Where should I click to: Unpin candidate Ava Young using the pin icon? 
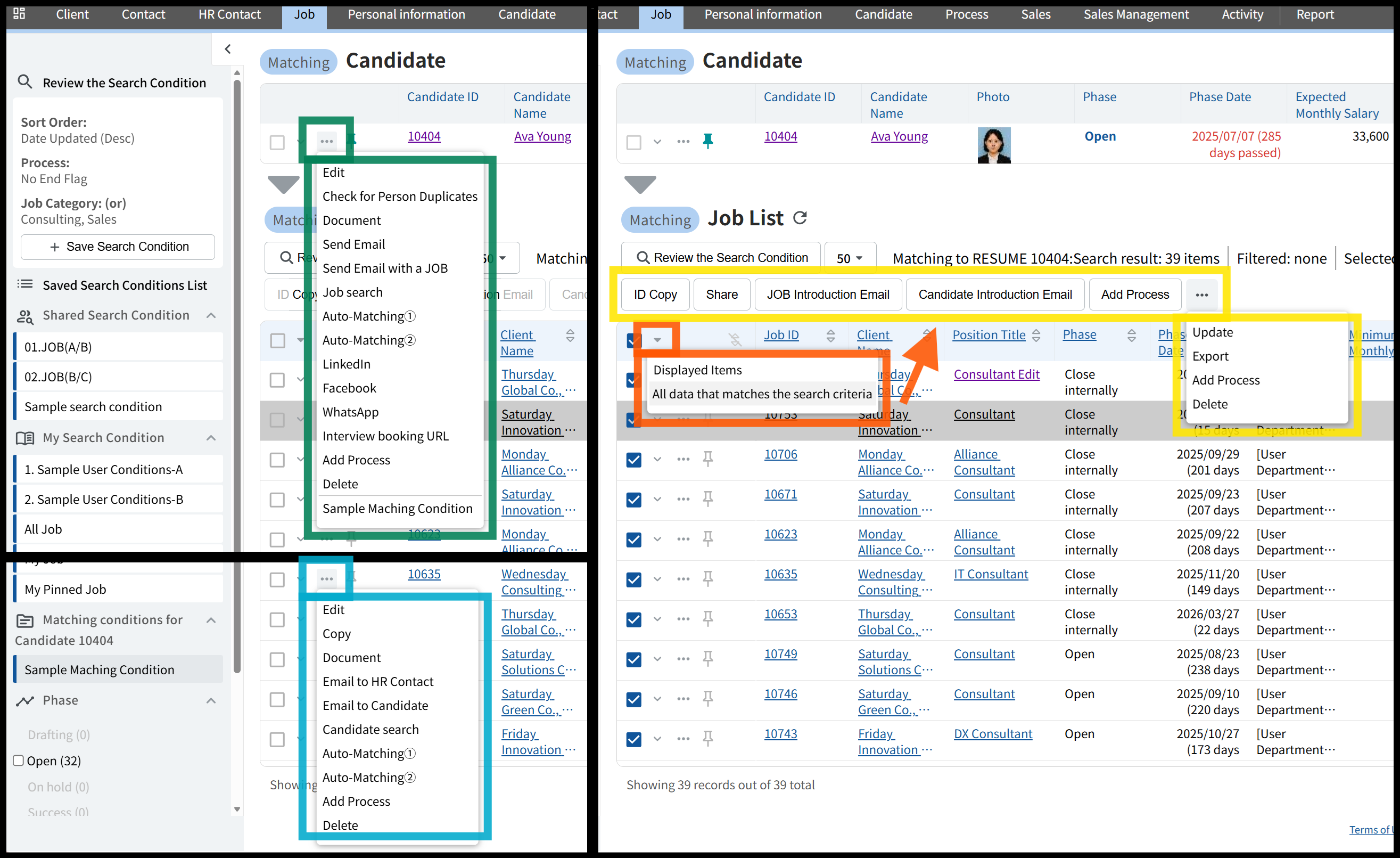[x=707, y=141]
